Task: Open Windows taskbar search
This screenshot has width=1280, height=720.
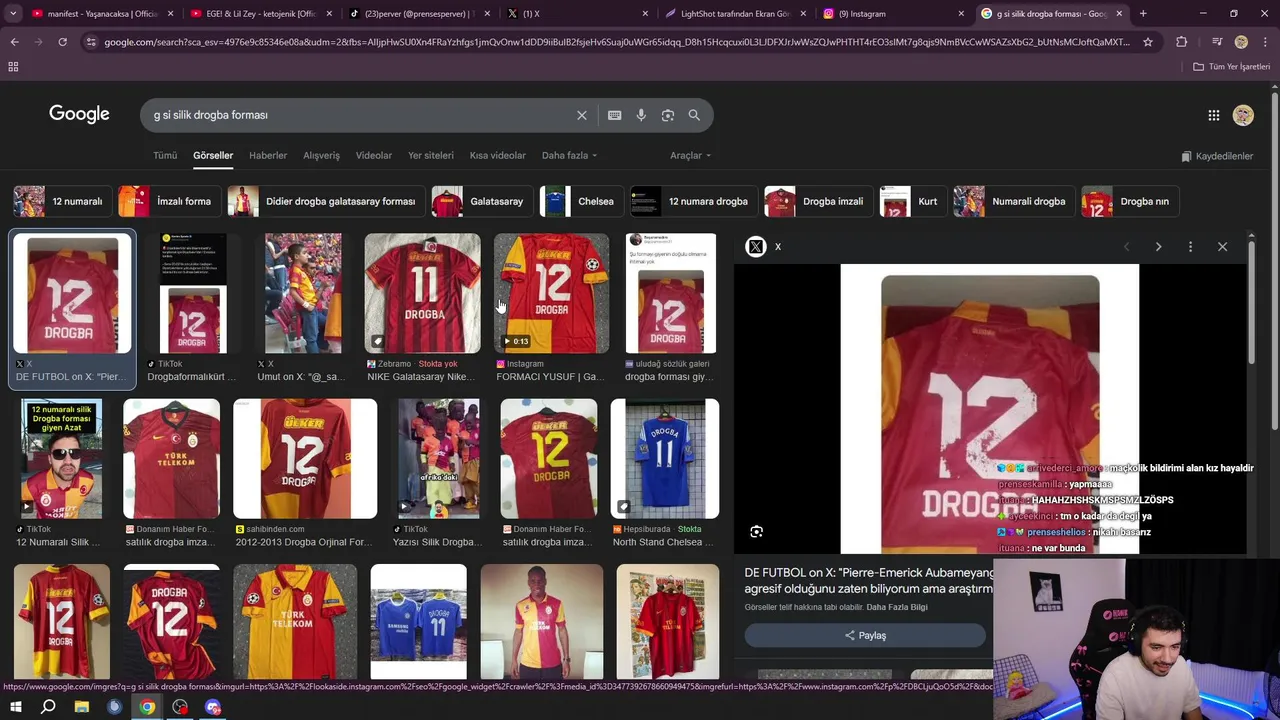Action: tap(48, 707)
